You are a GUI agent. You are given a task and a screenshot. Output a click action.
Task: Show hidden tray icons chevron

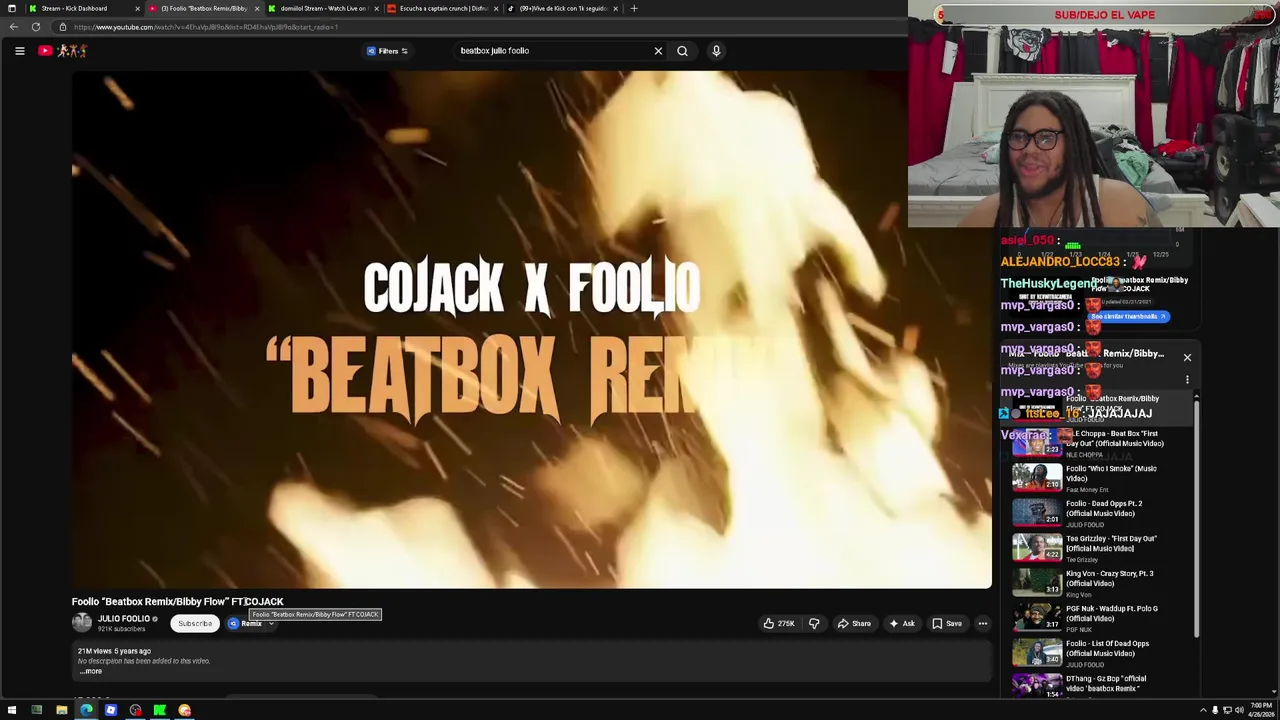coord(1203,710)
